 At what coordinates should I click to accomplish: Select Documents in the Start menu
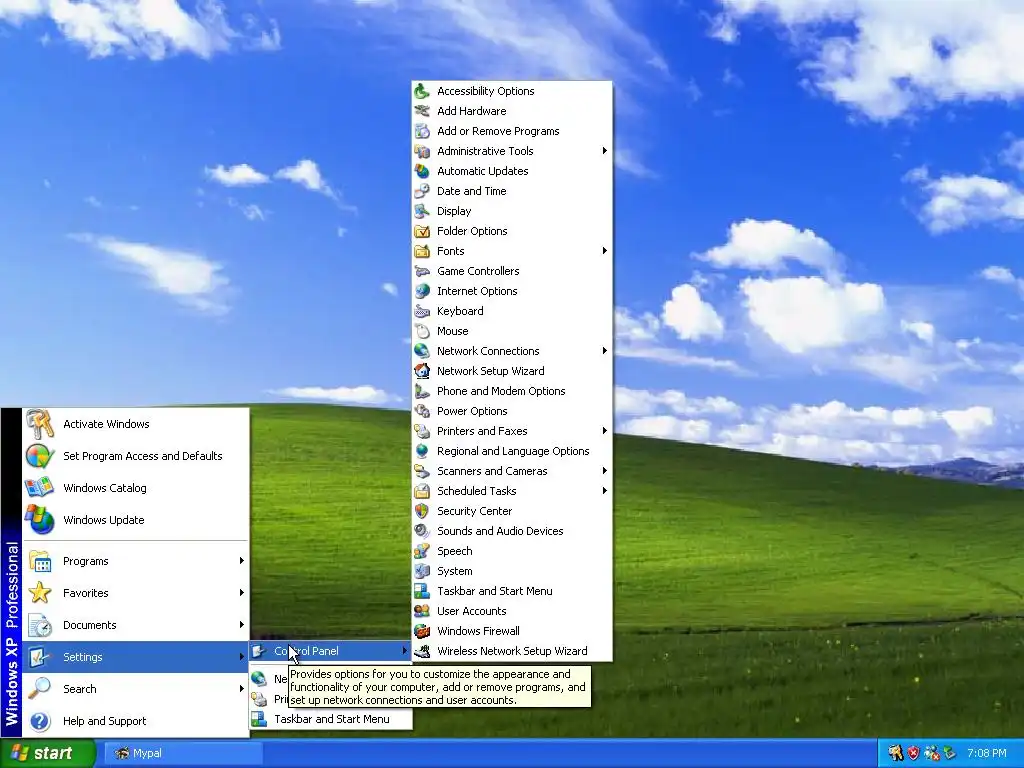click(x=136, y=625)
